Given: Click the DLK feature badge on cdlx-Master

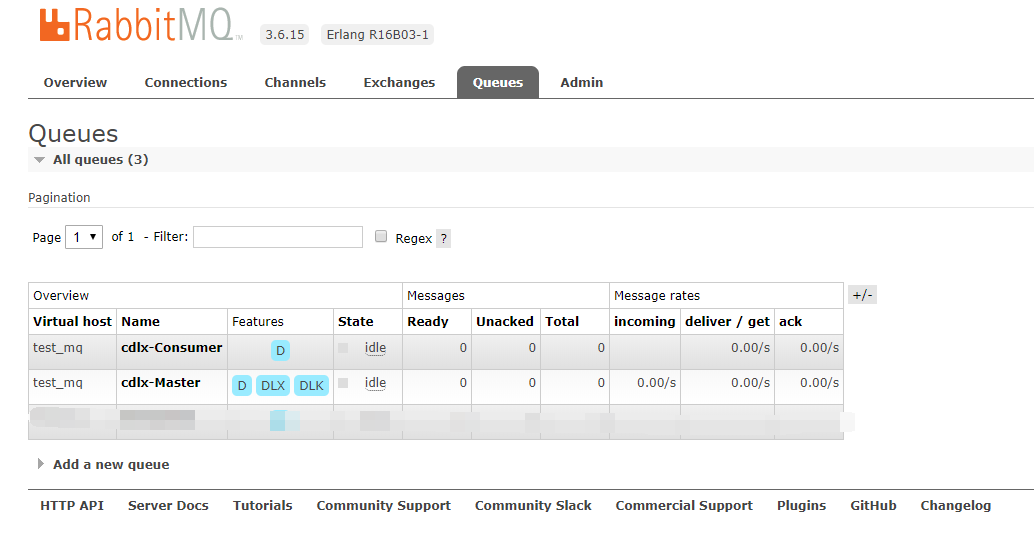Looking at the screenshot, I should pyautogui.click(x=311, y=385).
